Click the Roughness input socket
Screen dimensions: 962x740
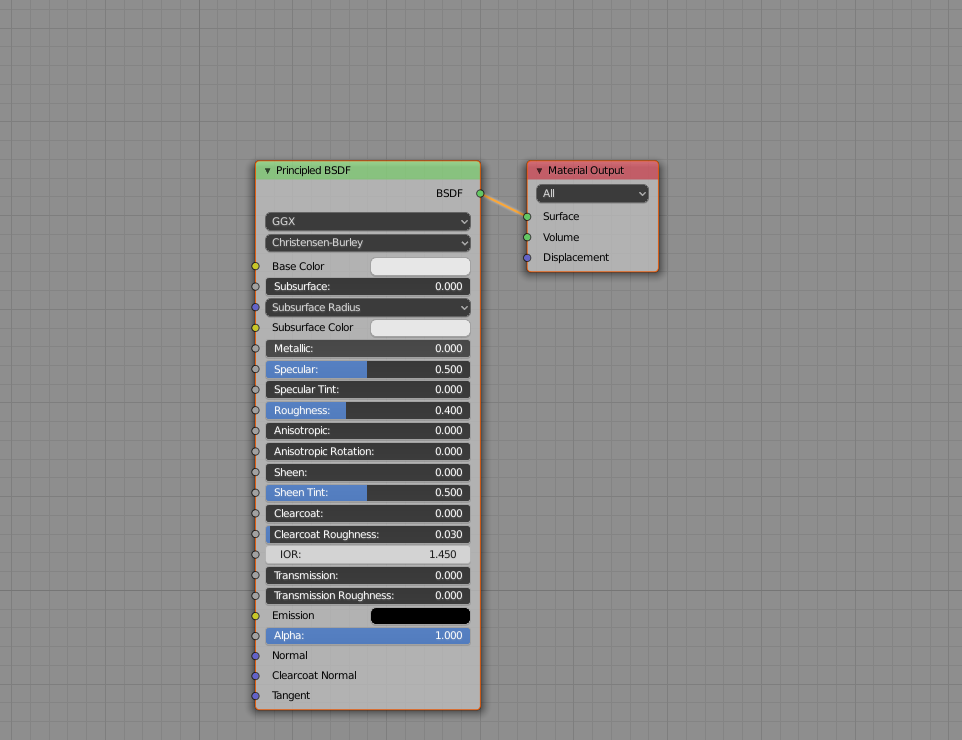[255, 410]
